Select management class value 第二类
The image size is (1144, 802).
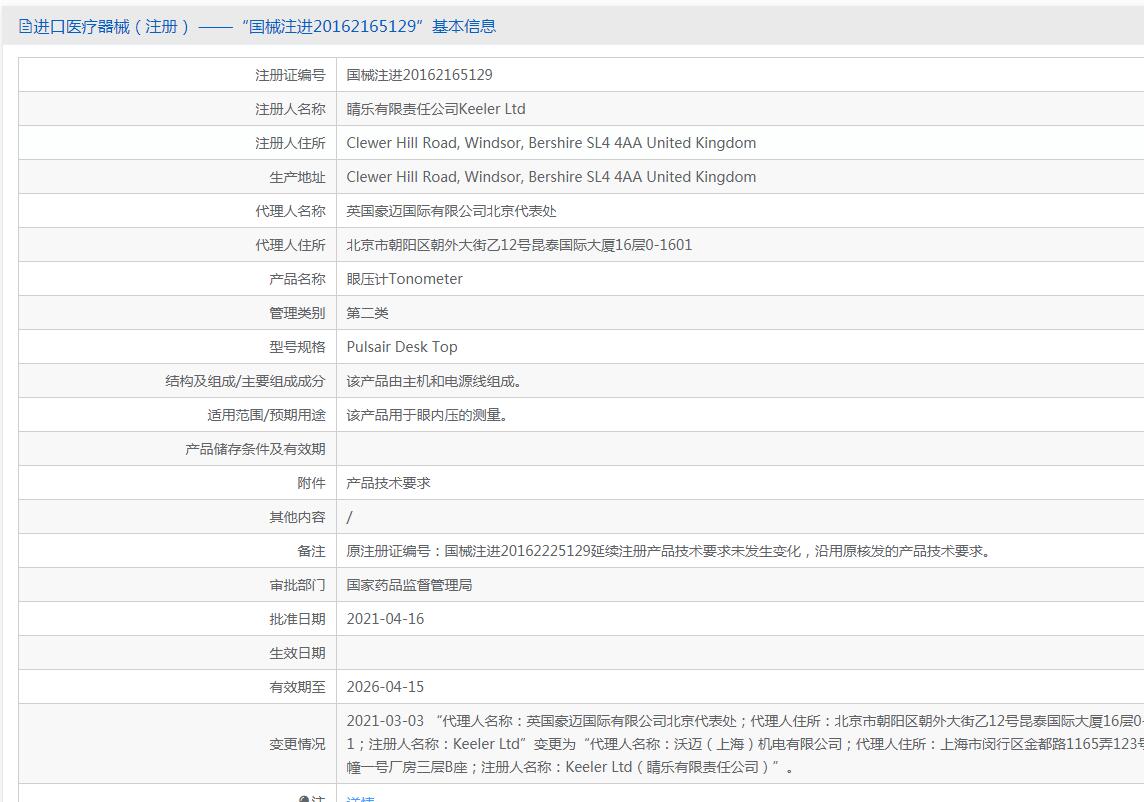pos(367,313)
